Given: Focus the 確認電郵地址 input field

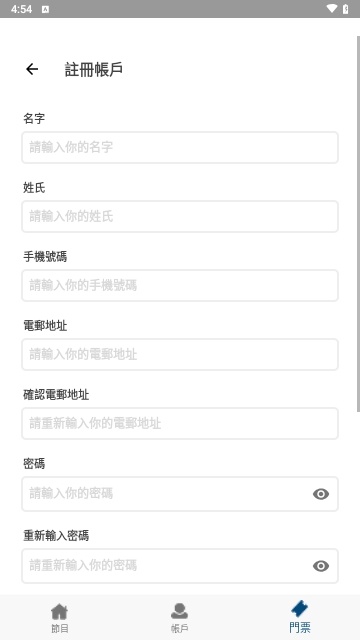Looking at the screenshot, I should tap(180, 423).
